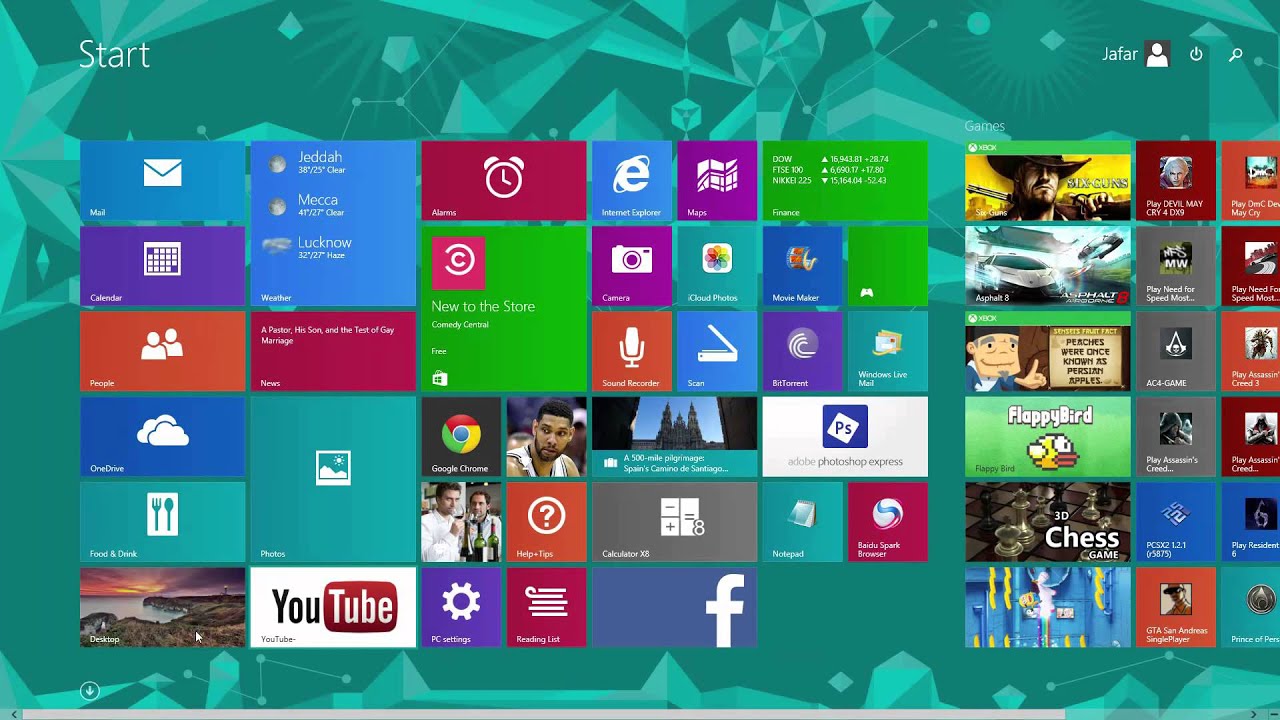Open the Adobe Photoshop Express tile
Image resolution: width=1280 pixels, height=720 pixels.
845,437
